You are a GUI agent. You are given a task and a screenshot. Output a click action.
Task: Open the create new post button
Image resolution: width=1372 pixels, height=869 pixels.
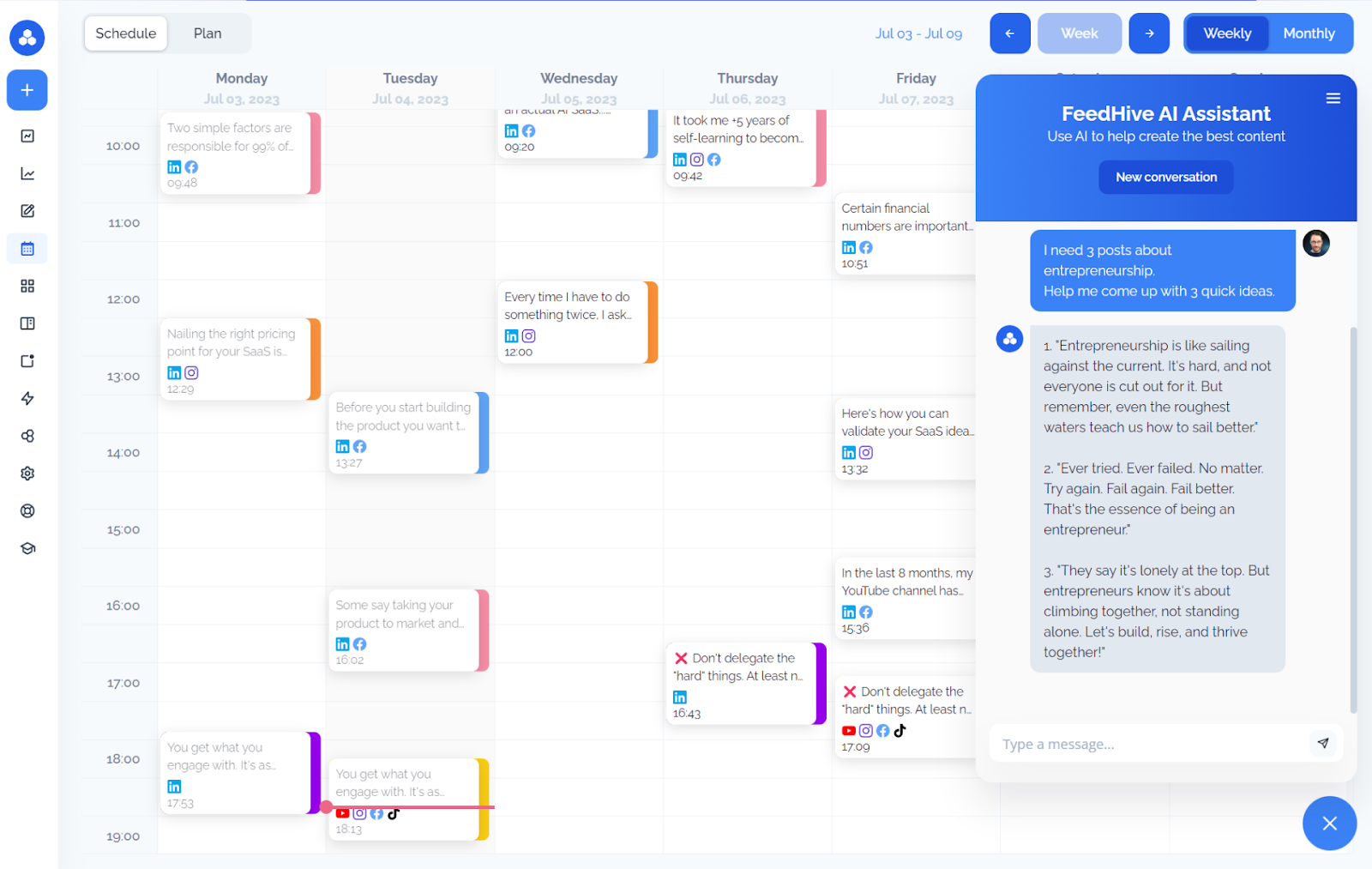[27, 90]
